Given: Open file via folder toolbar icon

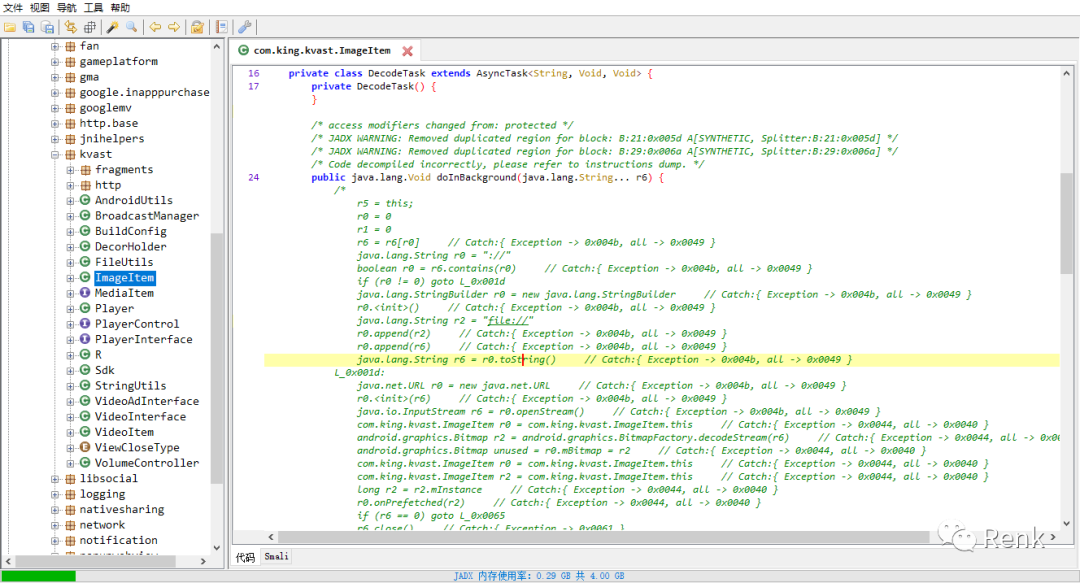Looking at the screenshot, I should click(x=10, y=27).
